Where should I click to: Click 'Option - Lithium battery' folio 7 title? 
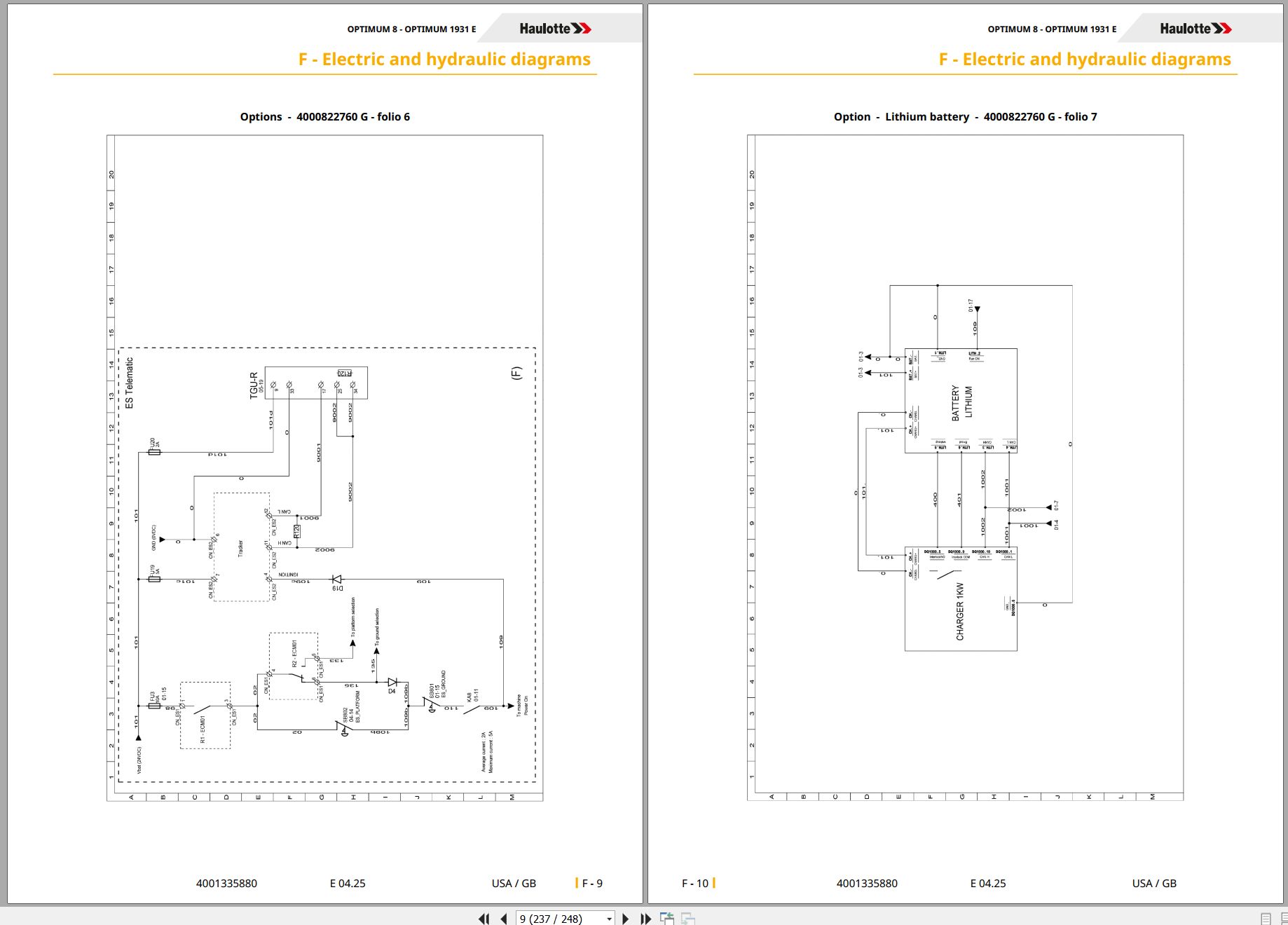pyautogui.click(x=966, y=117)
